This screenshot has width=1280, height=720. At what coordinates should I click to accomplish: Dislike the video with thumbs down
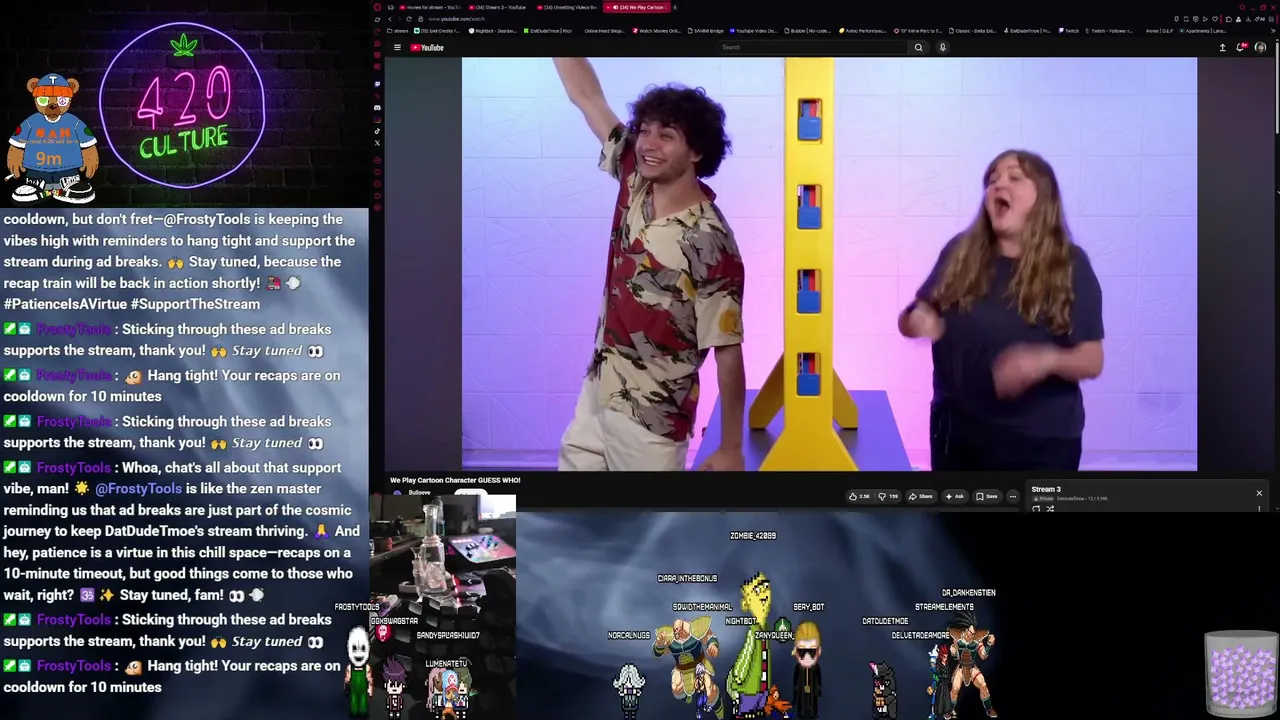[888, 496]
